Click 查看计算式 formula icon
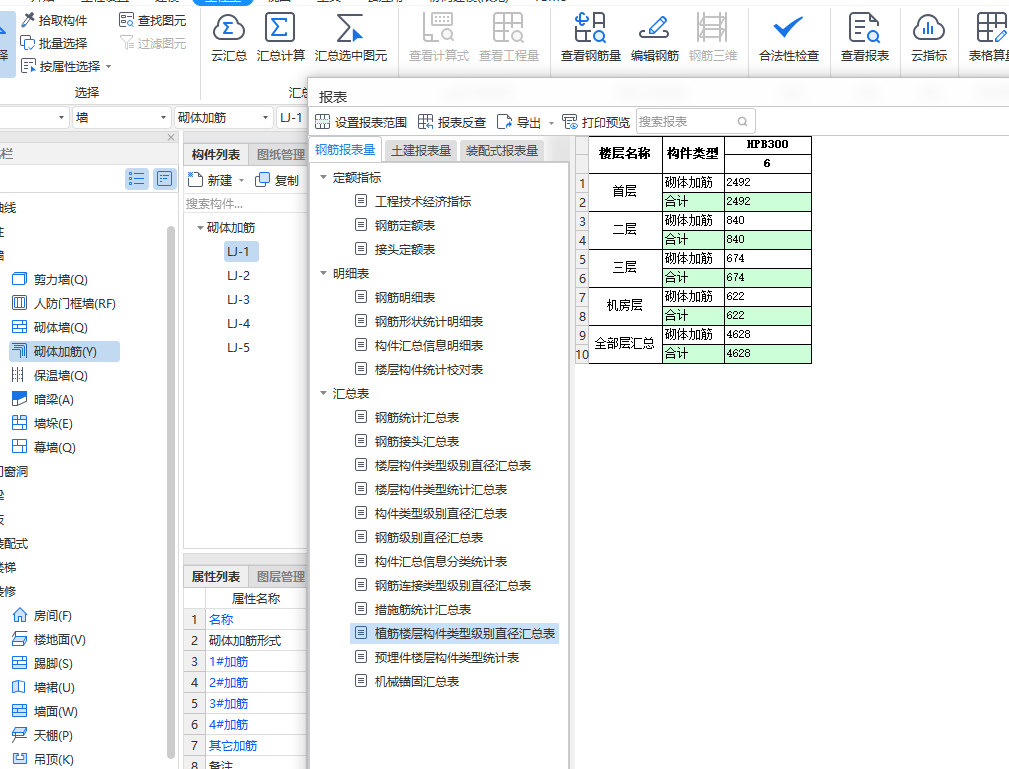Screen dimensions: 1009x769 [x=439, y=37]
